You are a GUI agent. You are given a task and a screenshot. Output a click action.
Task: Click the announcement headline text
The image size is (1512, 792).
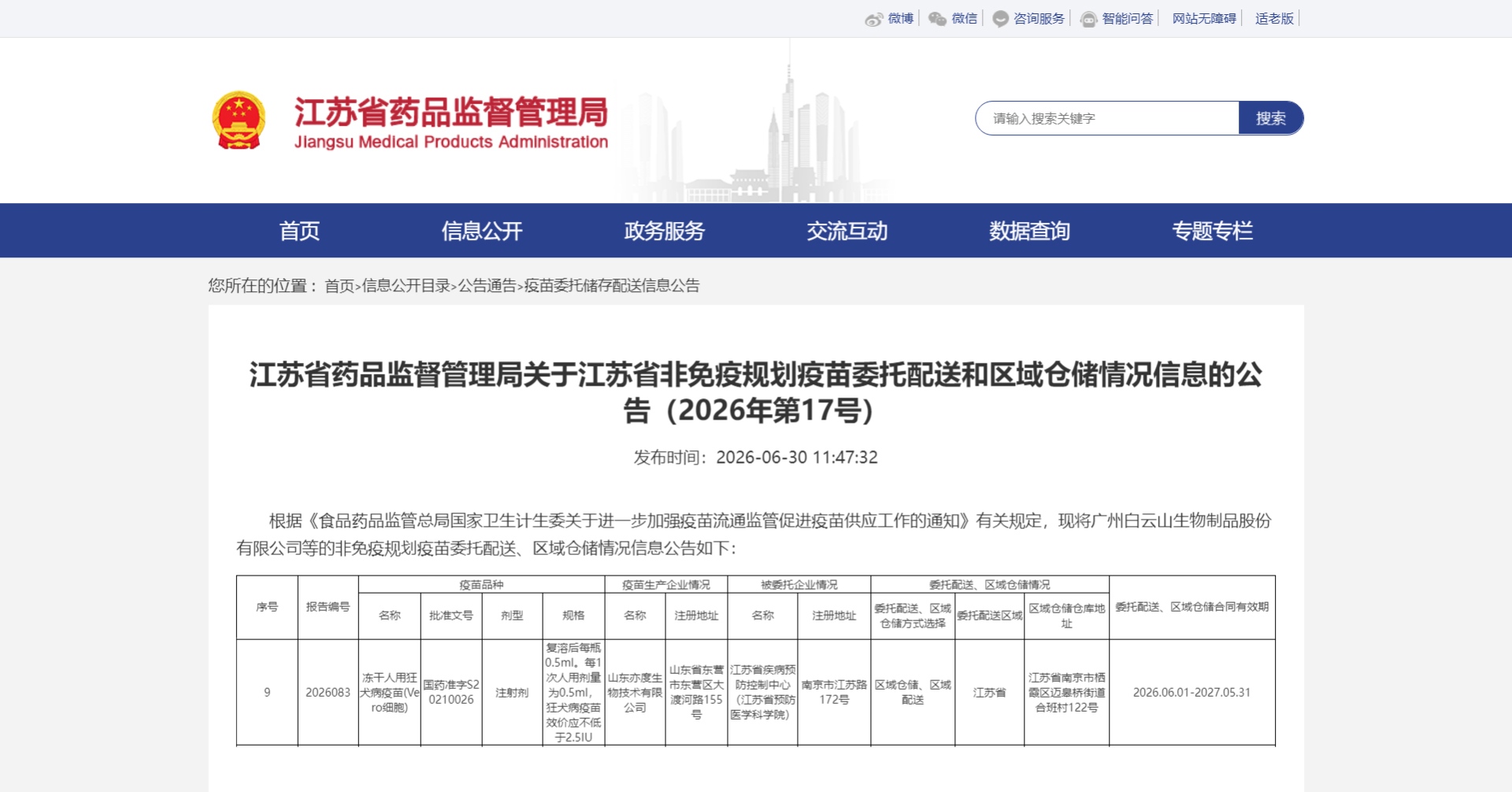click(x=755, y=392)
